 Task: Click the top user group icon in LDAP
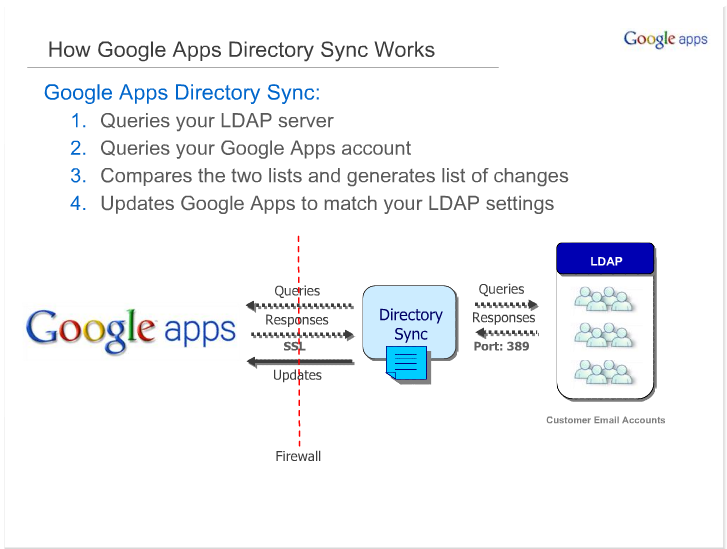click(x=604, y=299)
